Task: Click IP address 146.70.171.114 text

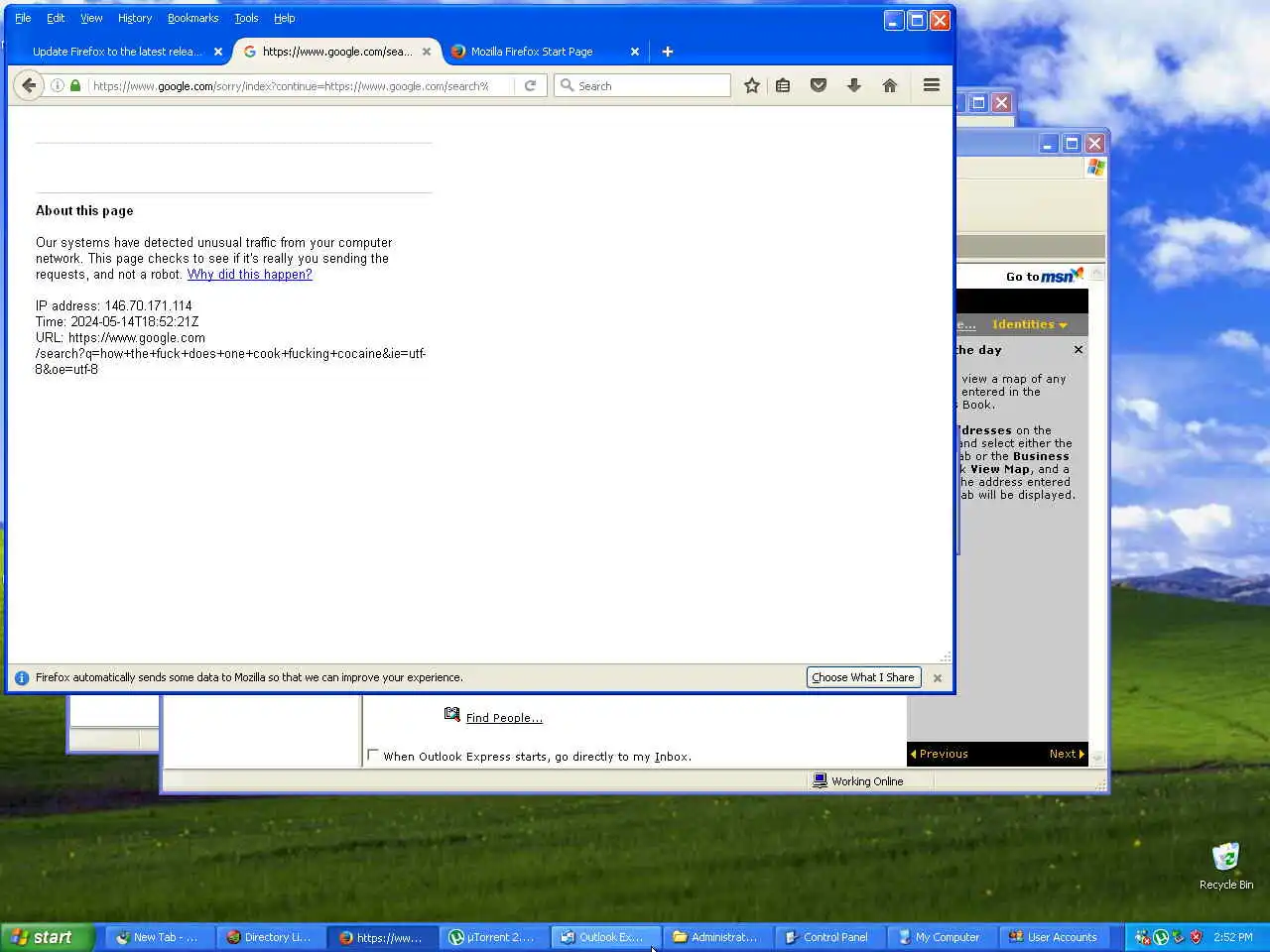Action: [114, 306]
